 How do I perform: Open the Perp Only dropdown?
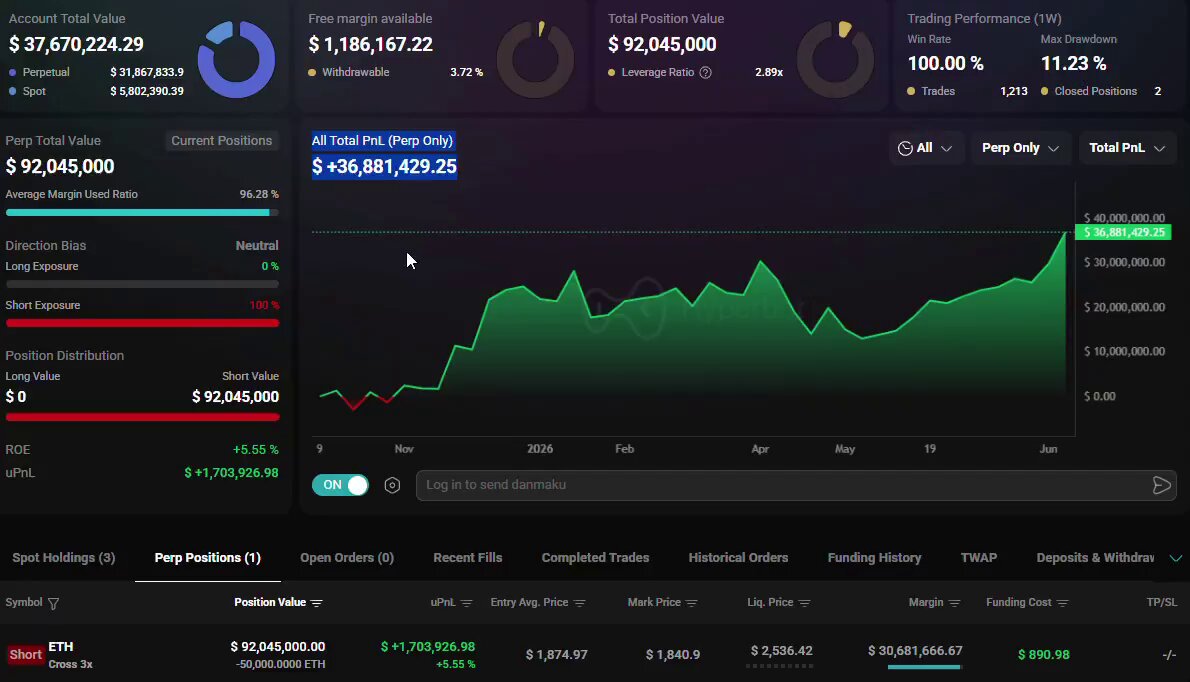[x=1020, y=148]
